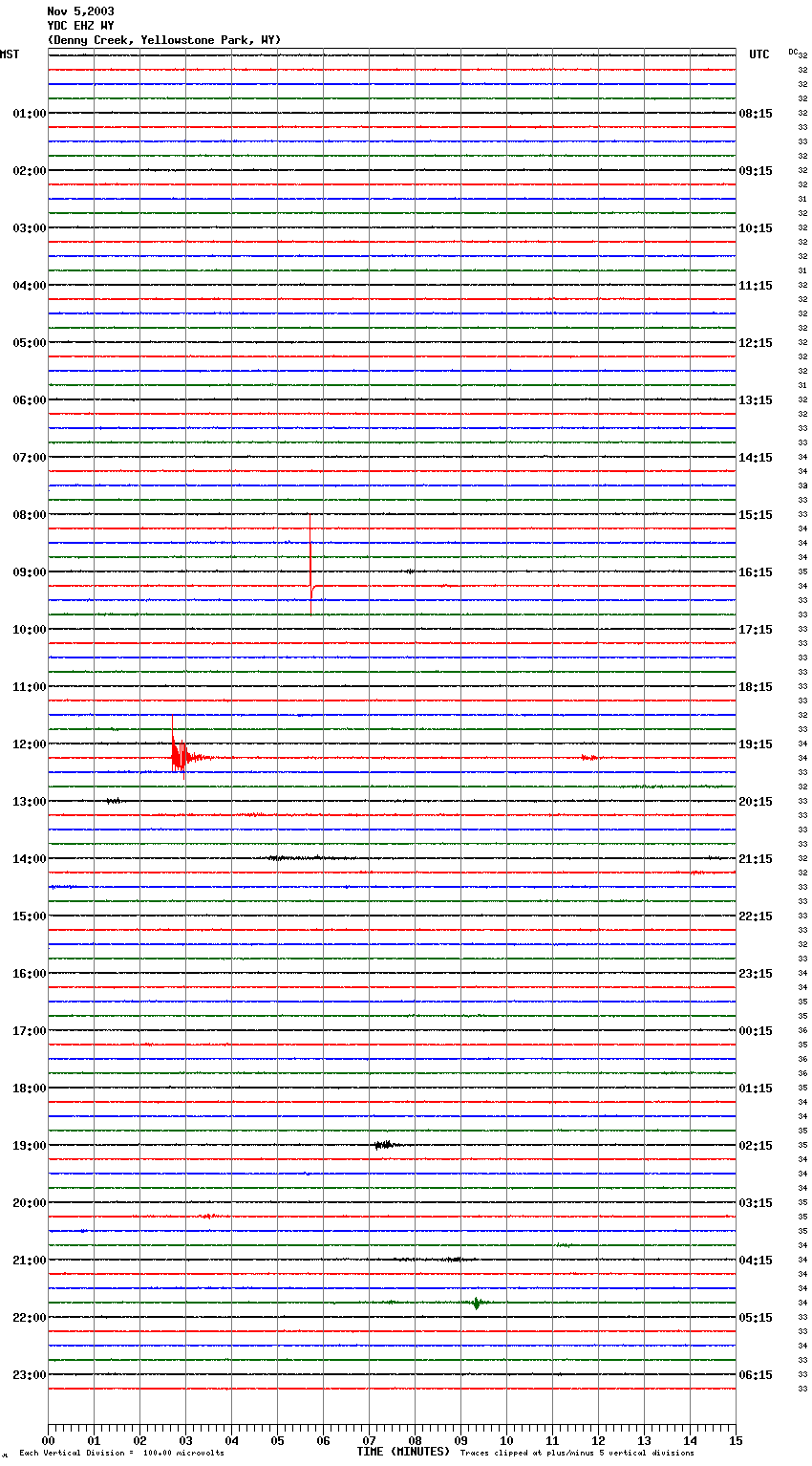This screenshot has width=812, height=1466.
Task: Click the 02:15 UTC label
Action: tap(756, 1146)
